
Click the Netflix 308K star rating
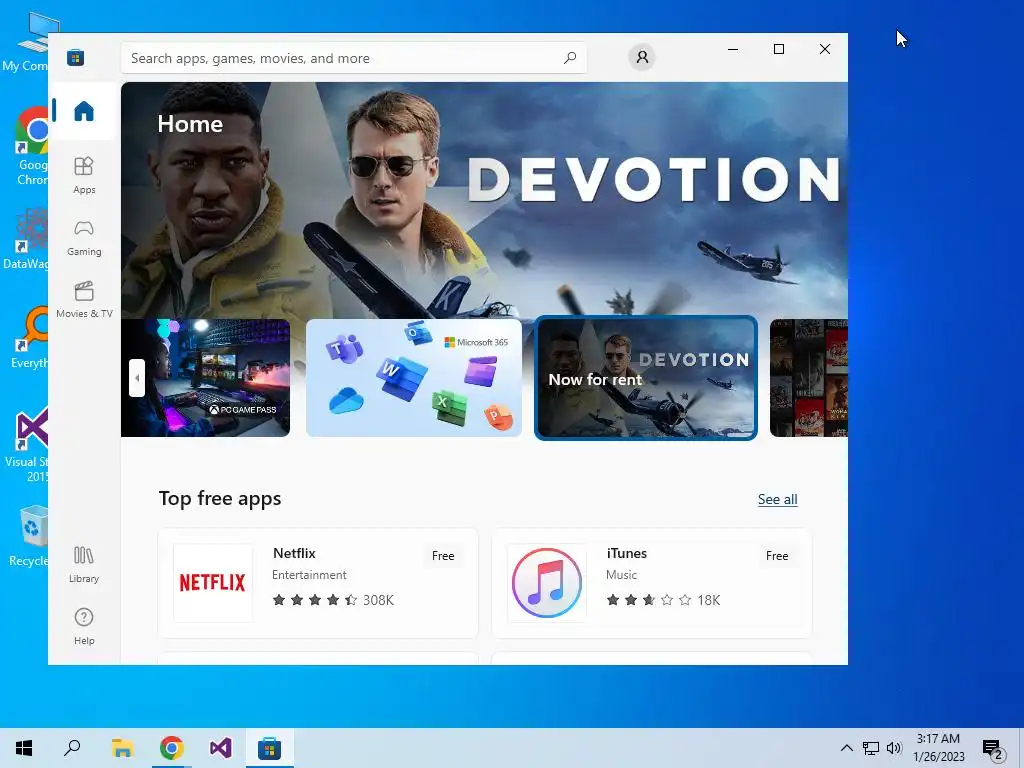333,600
